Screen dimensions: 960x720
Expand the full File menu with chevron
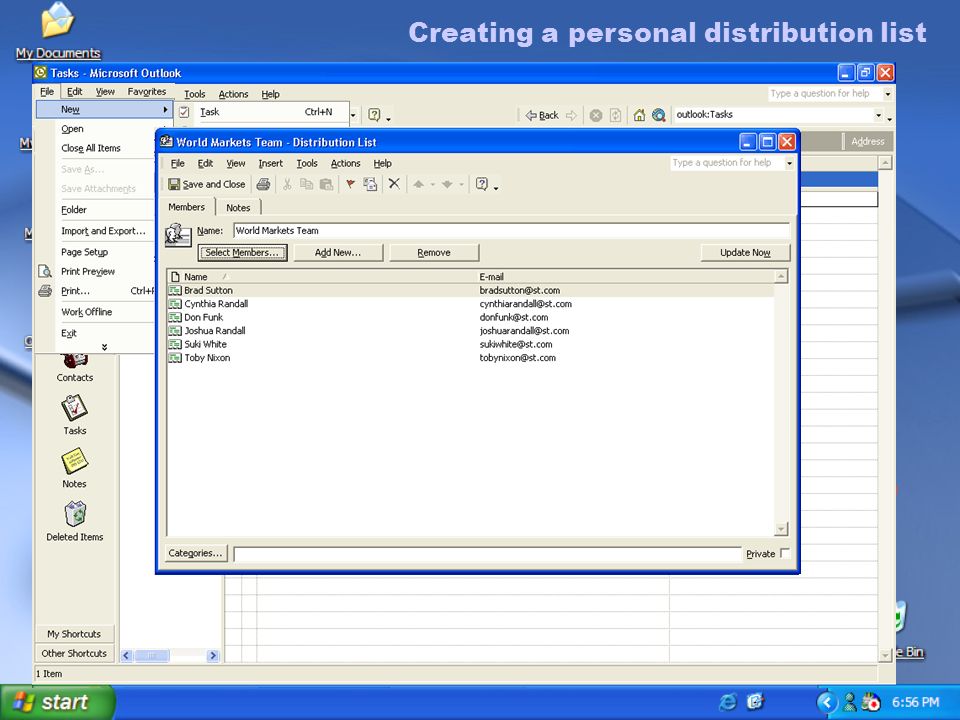pyautogui.click(x=104, y=347)
